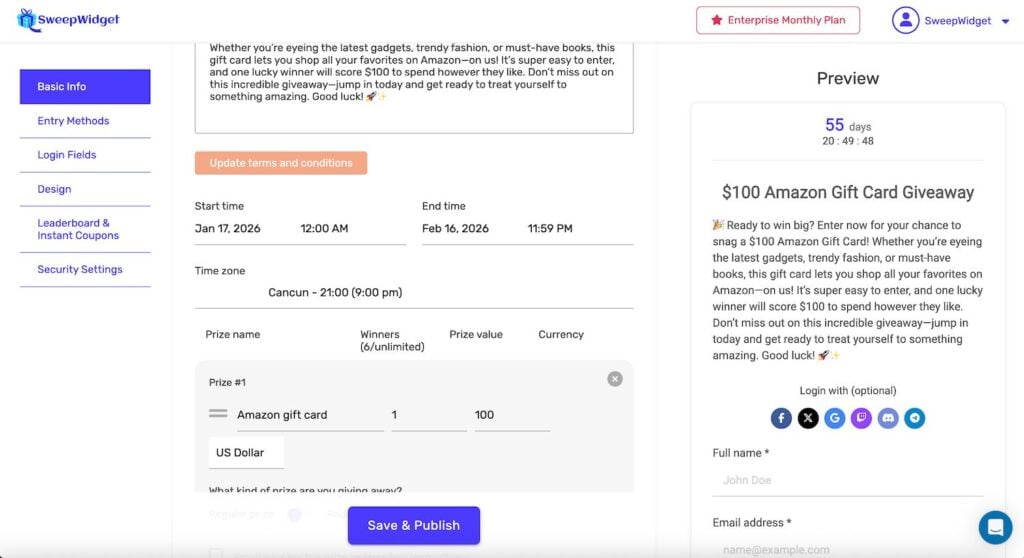
Task: Login with Discord icon
Action: 888,418
